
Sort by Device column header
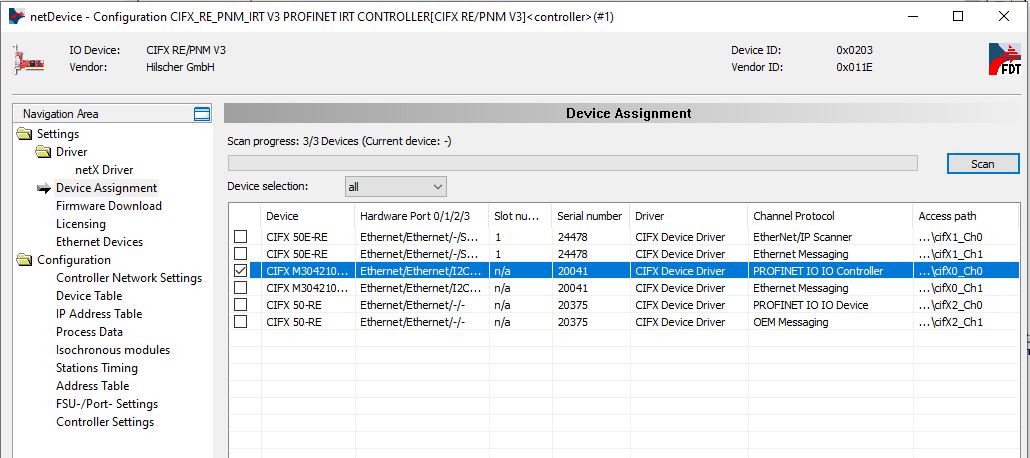308,216
